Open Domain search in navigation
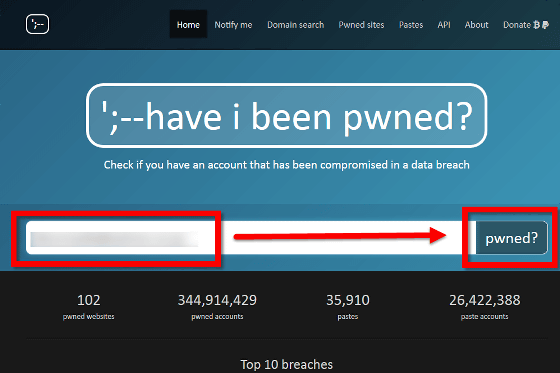 (296, 25)
